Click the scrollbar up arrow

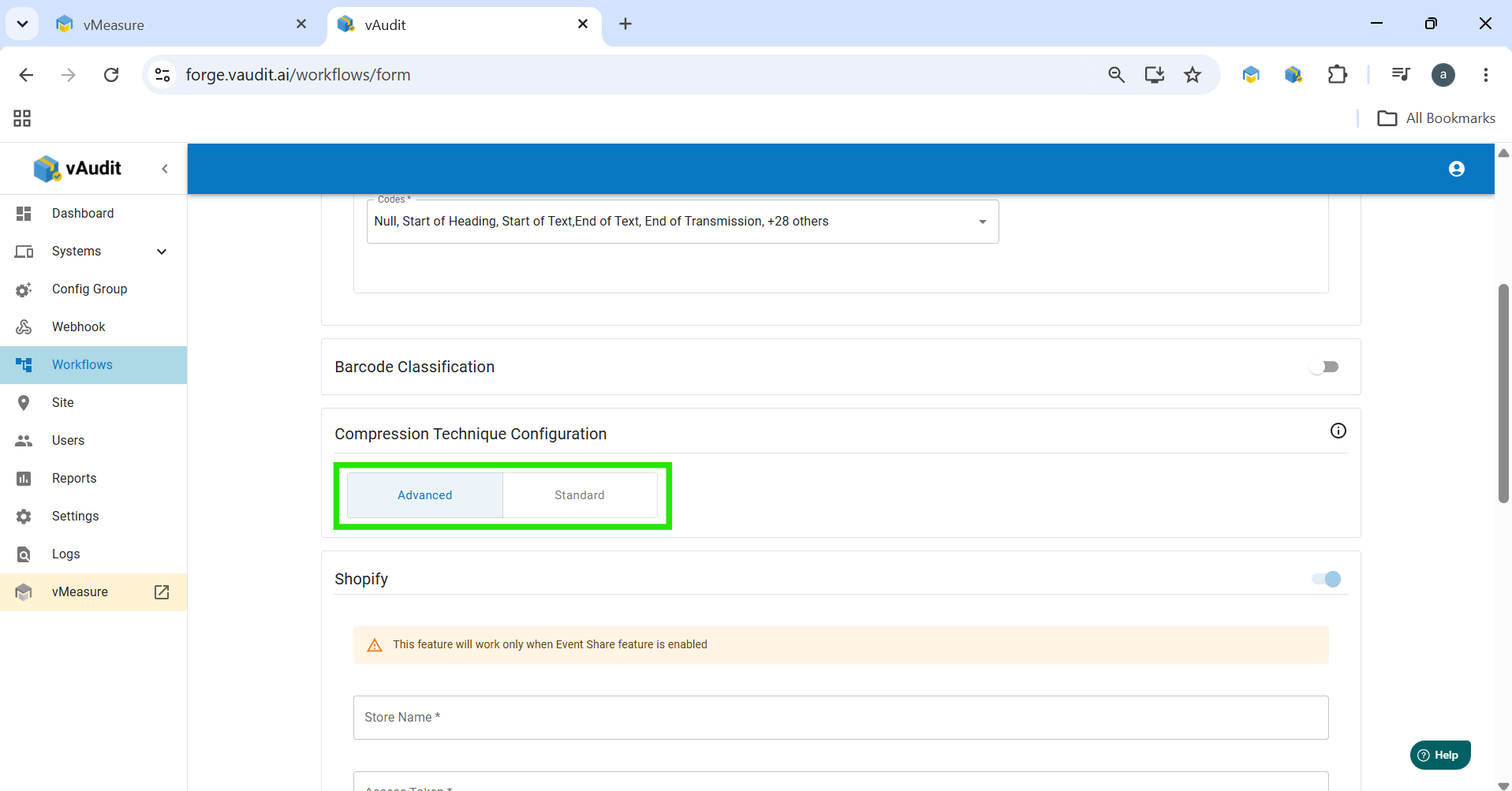1503,153
